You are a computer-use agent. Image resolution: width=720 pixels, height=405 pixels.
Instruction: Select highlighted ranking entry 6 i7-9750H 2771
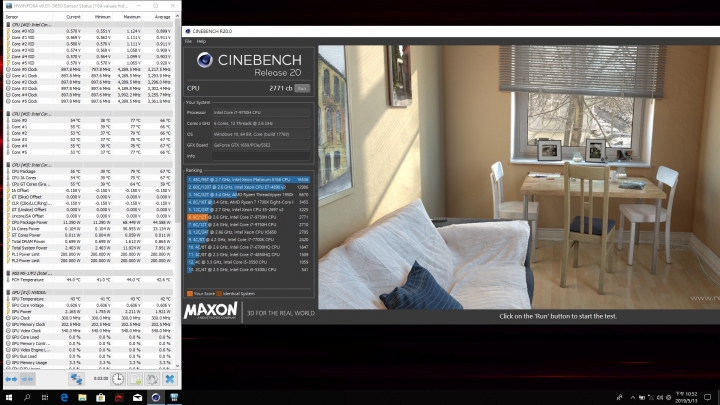click(248, 217)
